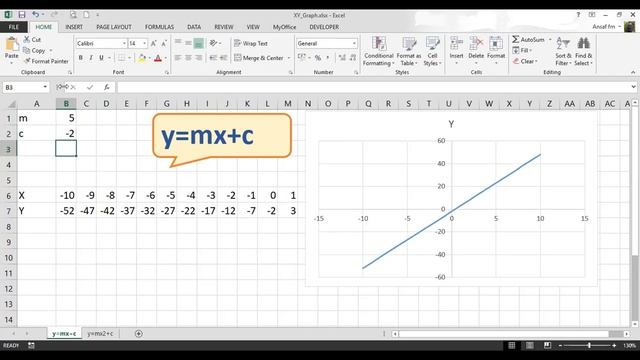
Task: Increase the font size
Action: pyautogui.click(x=153, y=43)
